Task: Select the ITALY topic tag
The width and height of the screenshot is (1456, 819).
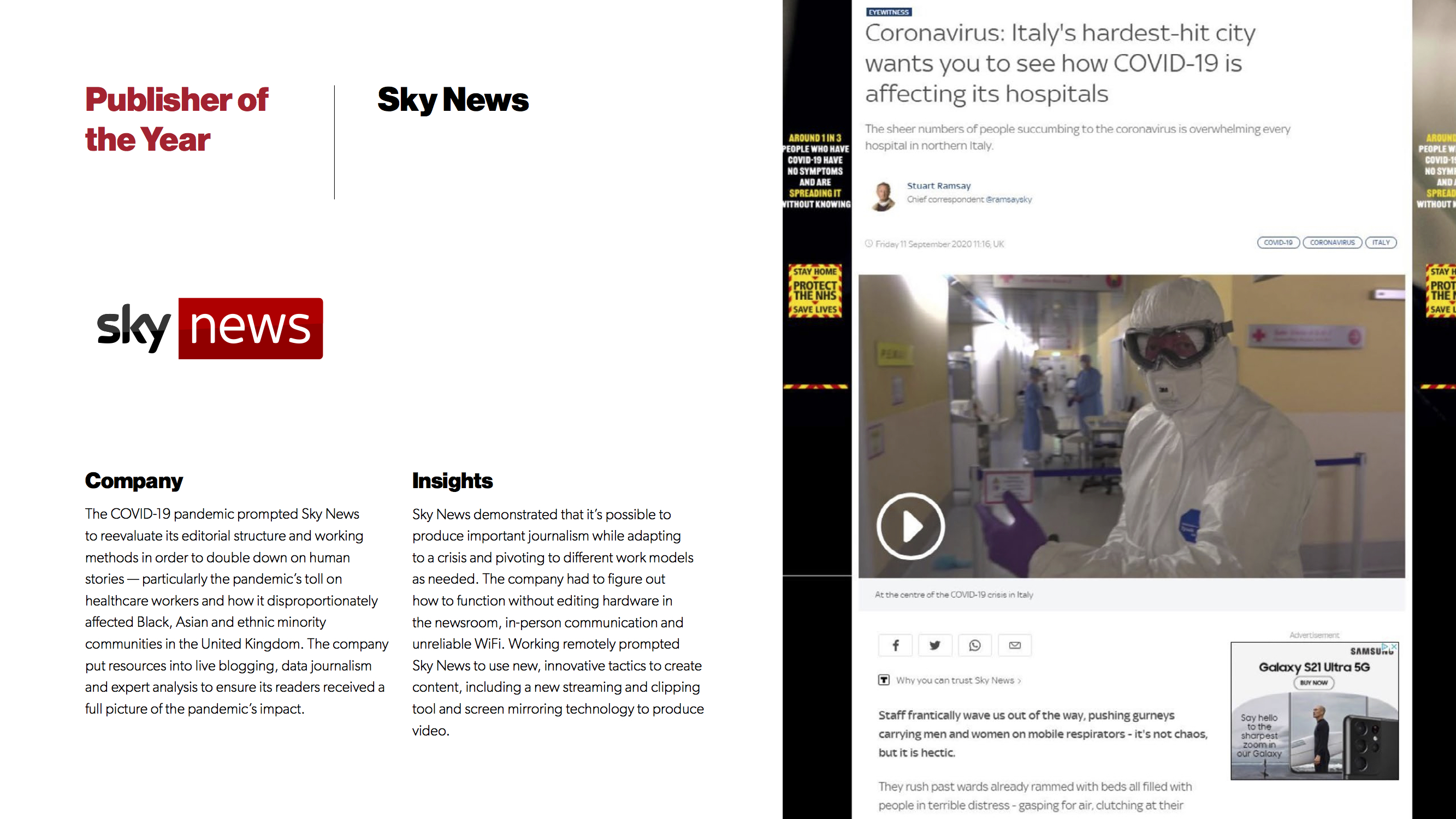Action: [x=1380, y=242]
